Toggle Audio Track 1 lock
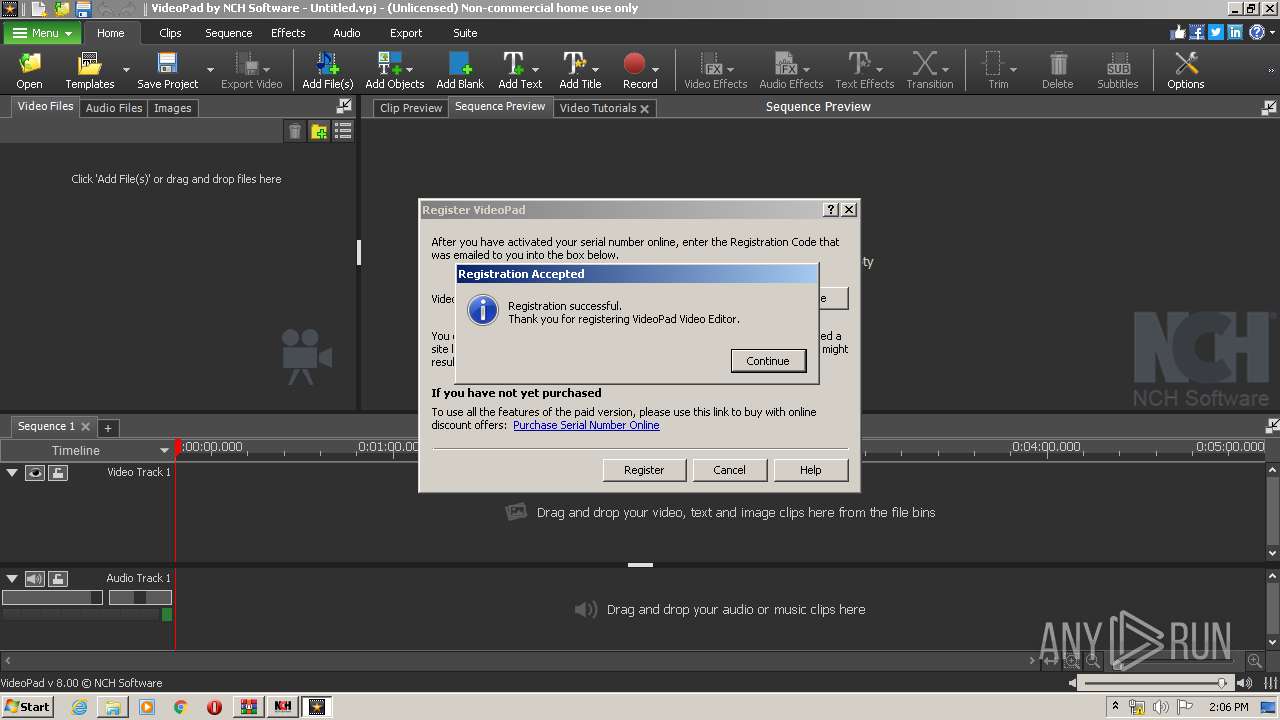Image resolution: width=1280 pixels, height=720 pixels. point(58,578)
